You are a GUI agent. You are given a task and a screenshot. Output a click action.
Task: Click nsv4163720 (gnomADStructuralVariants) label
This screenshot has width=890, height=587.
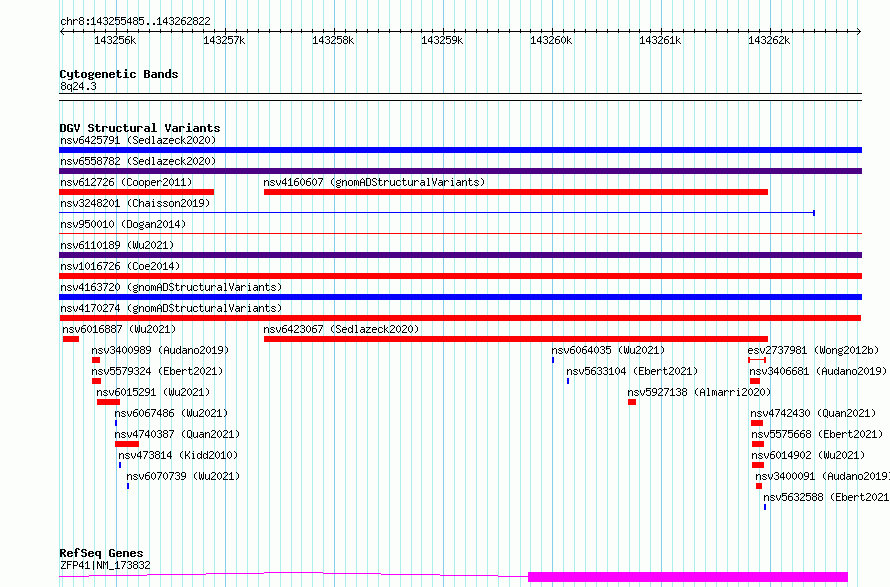click(x=171, y=287)
